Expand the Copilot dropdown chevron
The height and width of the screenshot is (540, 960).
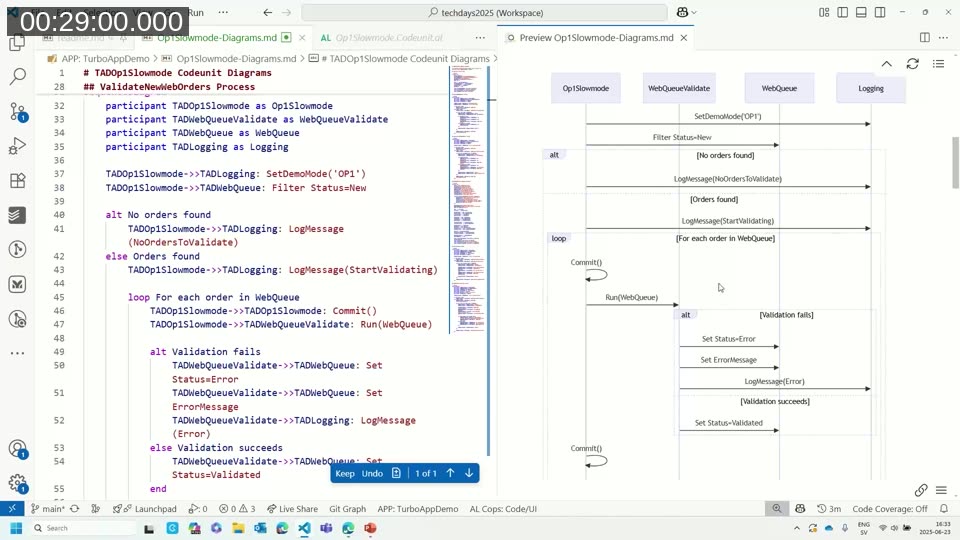pyautogui.click(x=694, y=12)
